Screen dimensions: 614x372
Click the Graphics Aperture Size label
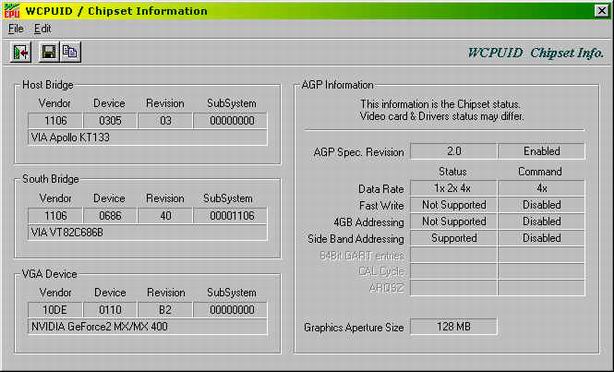coord(354,327)
